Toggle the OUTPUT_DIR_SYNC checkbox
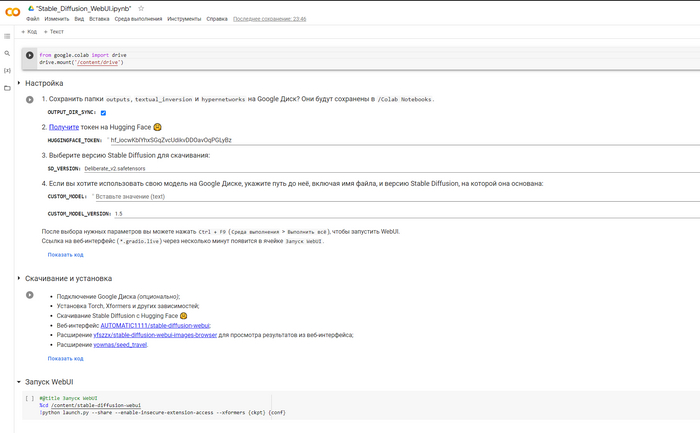 click(x=103, y=112)
